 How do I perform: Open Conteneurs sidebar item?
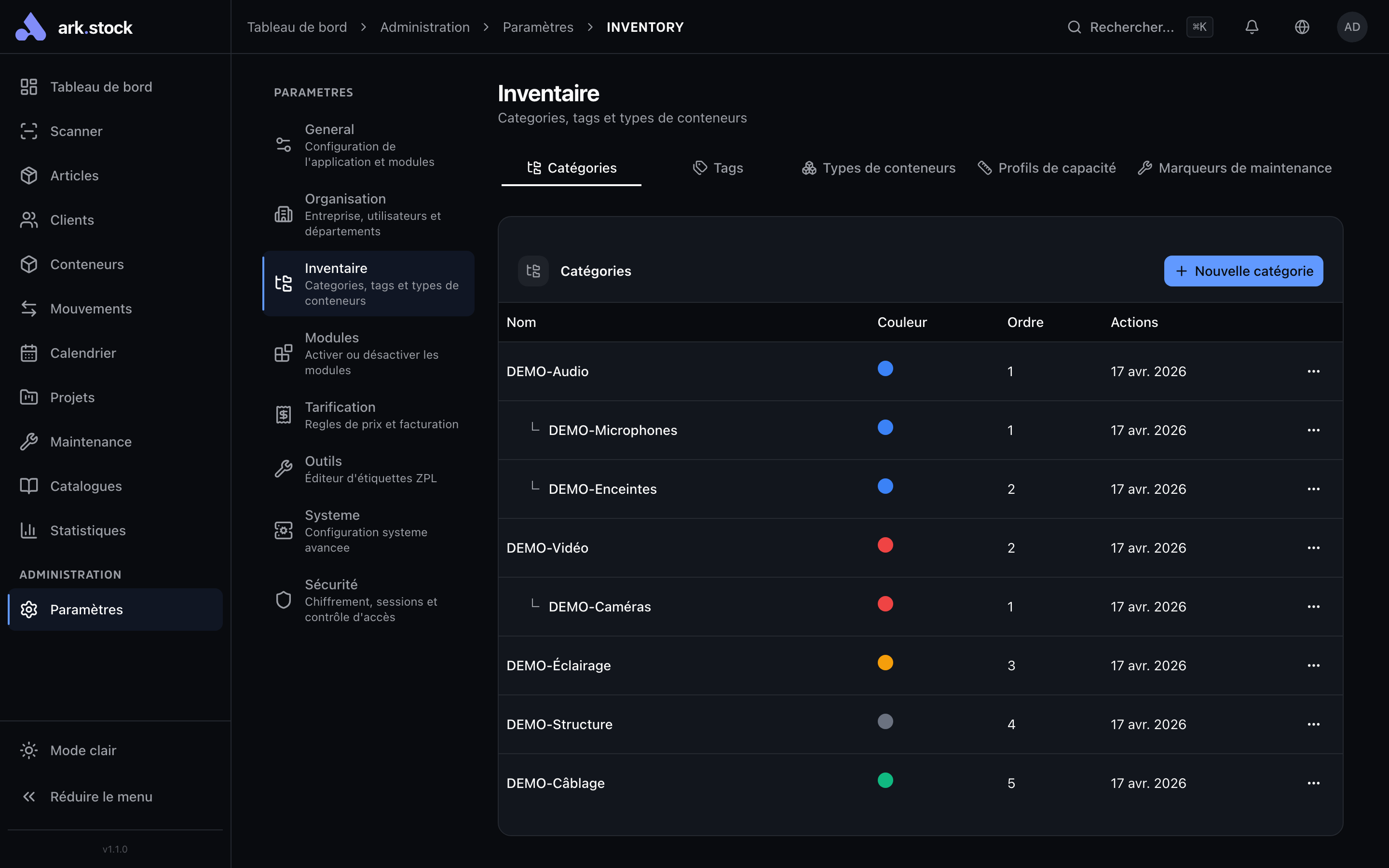pyautogui.click(x=115, y=264)
